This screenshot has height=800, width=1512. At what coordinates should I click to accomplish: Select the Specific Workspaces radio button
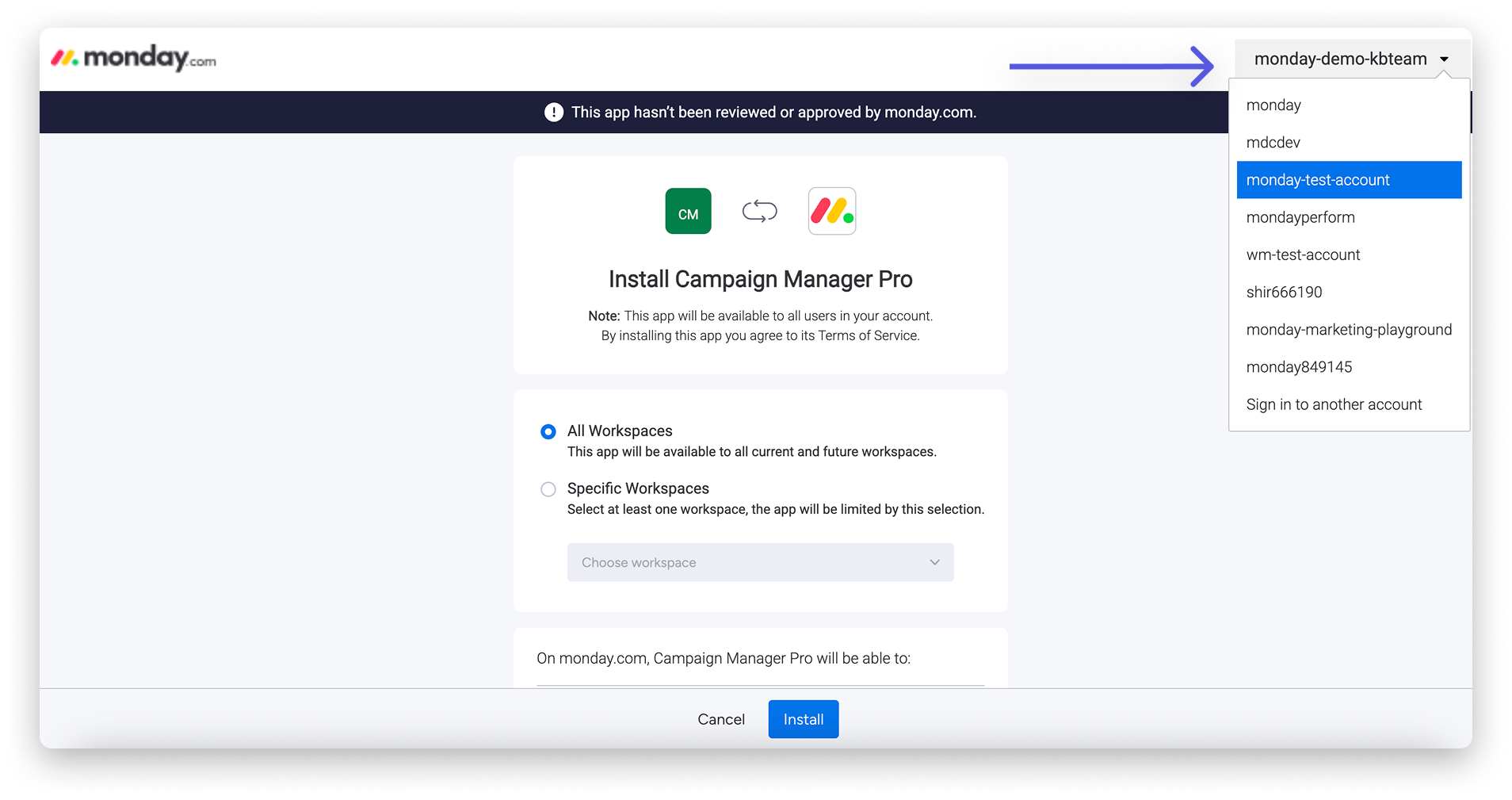coord(548,489)
